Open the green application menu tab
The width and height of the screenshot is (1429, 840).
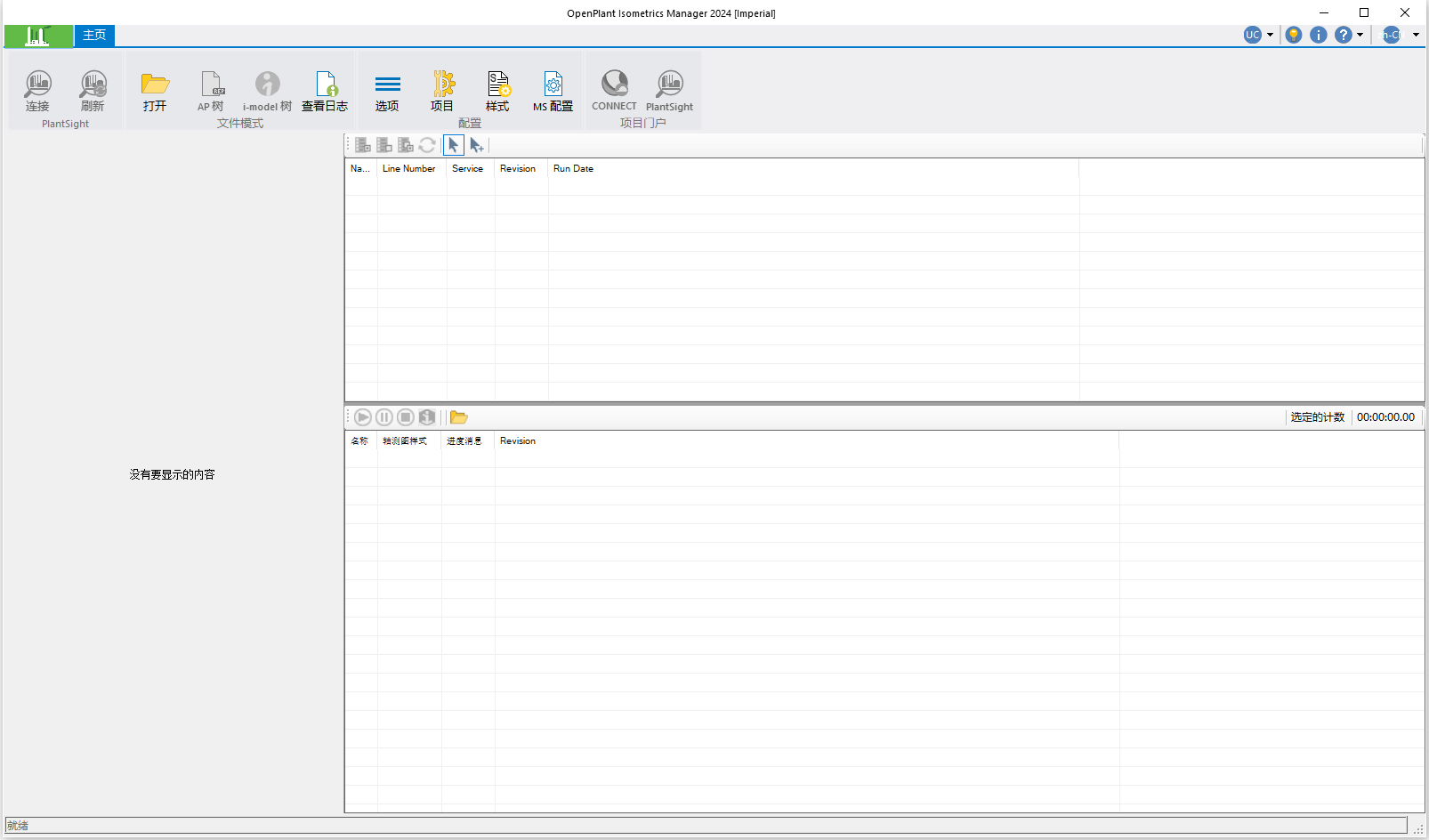tap(37, 36)
